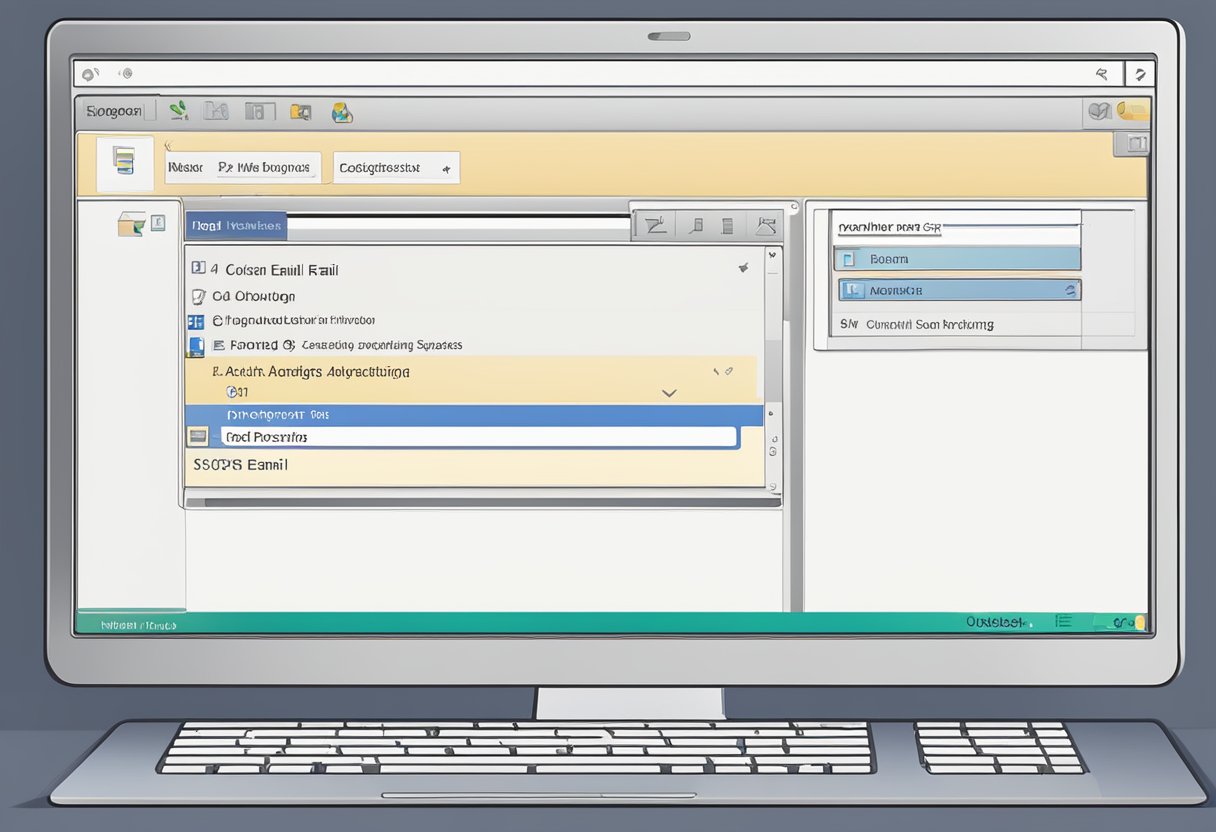The height and width of the screenshot is (832, 1216).
Task: Click the green leaf icon in the toolbar
Action: point(179,111)
